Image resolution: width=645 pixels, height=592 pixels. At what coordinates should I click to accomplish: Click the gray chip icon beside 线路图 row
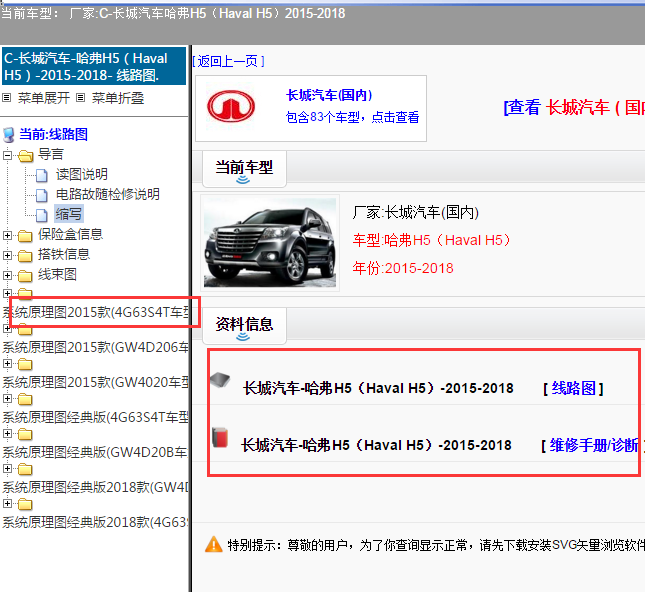tap(220, 379)
